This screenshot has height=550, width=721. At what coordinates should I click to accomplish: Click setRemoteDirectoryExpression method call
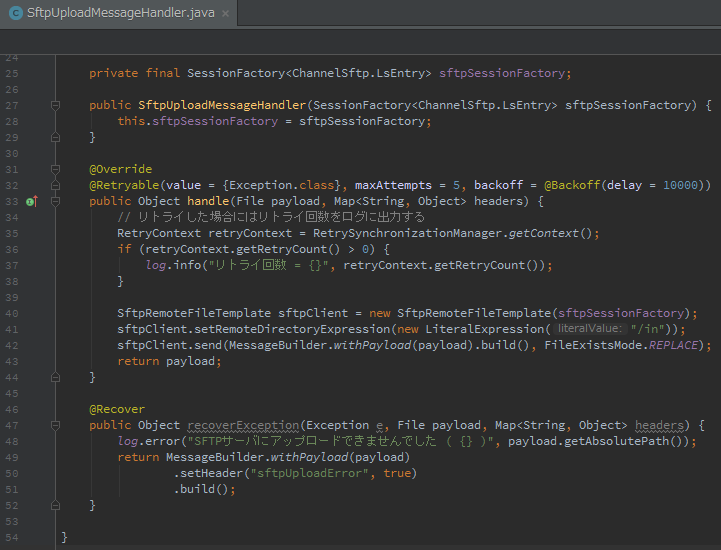click(x=292, y=329)
